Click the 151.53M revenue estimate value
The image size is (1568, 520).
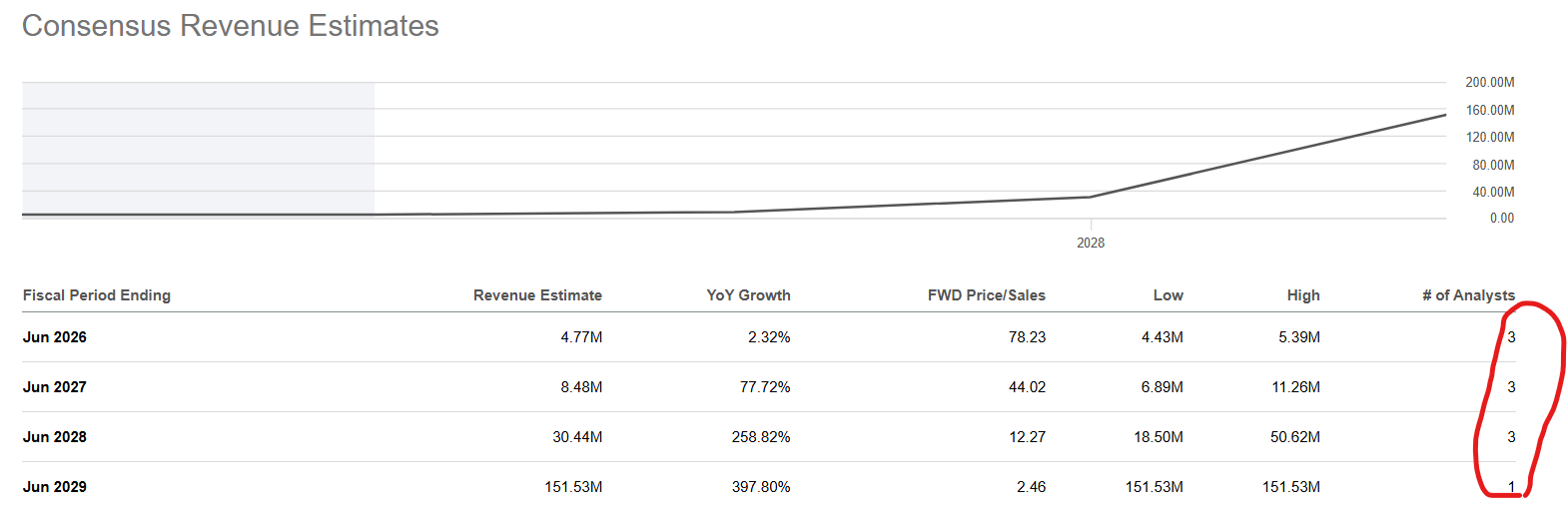click(x=573, y=487)
